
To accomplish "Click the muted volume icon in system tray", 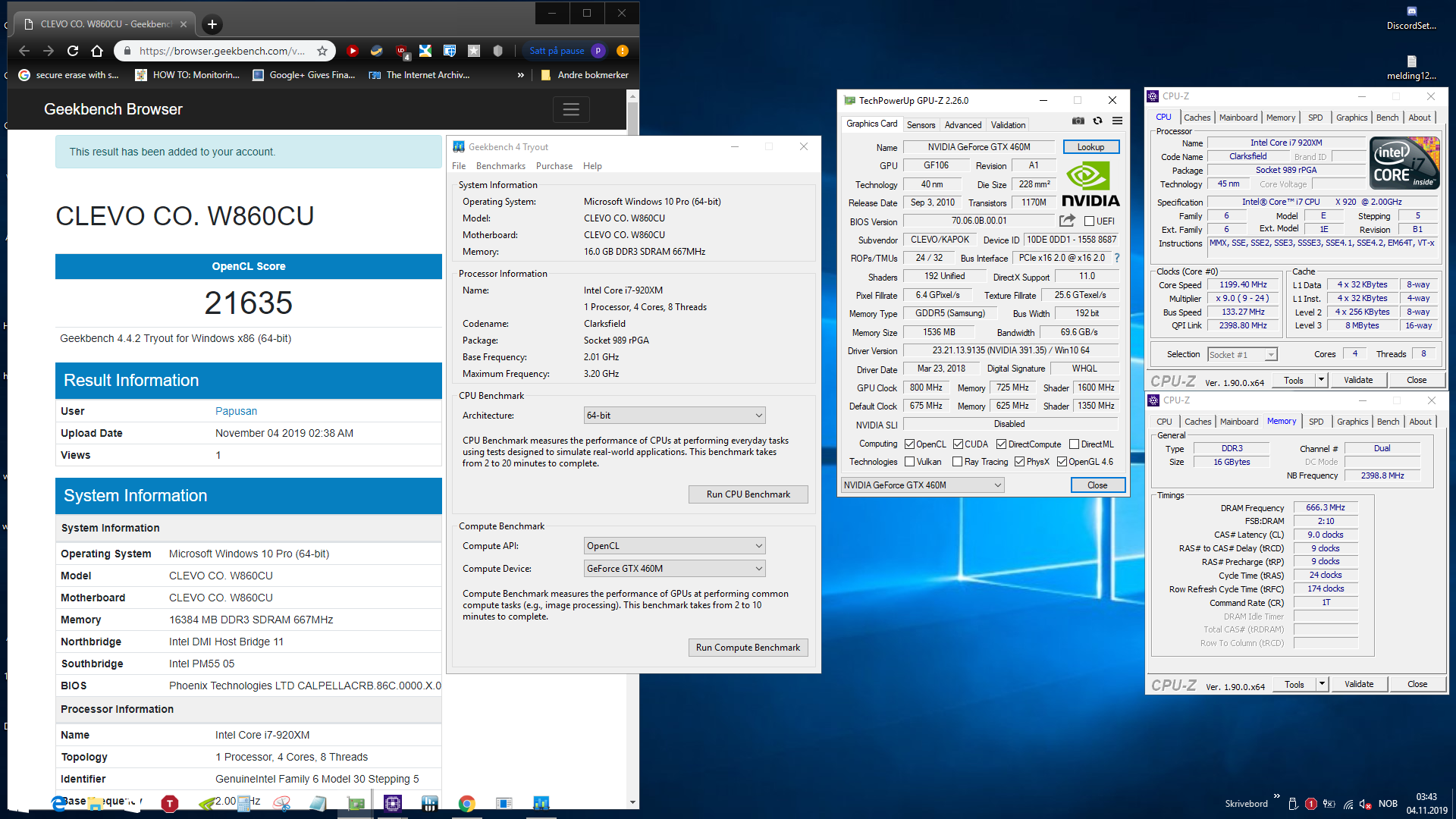I will [1365, 804].
